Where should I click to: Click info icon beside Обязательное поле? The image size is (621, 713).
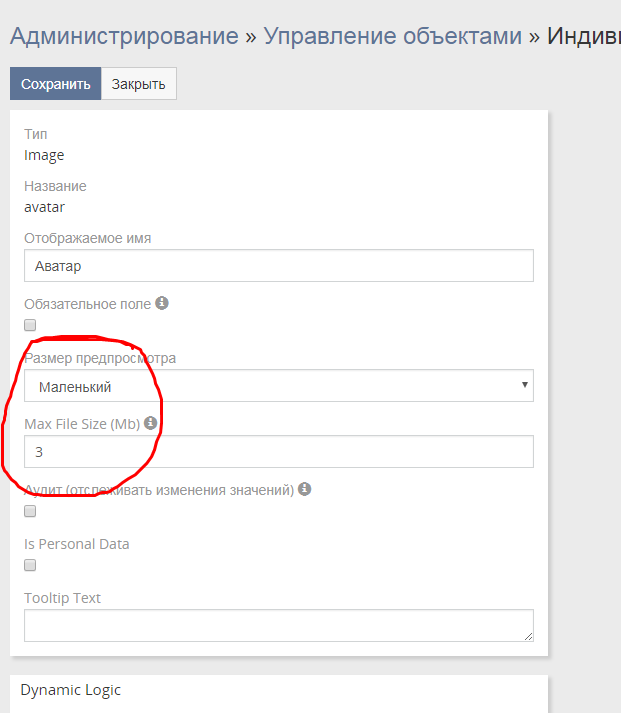point(162,303)
